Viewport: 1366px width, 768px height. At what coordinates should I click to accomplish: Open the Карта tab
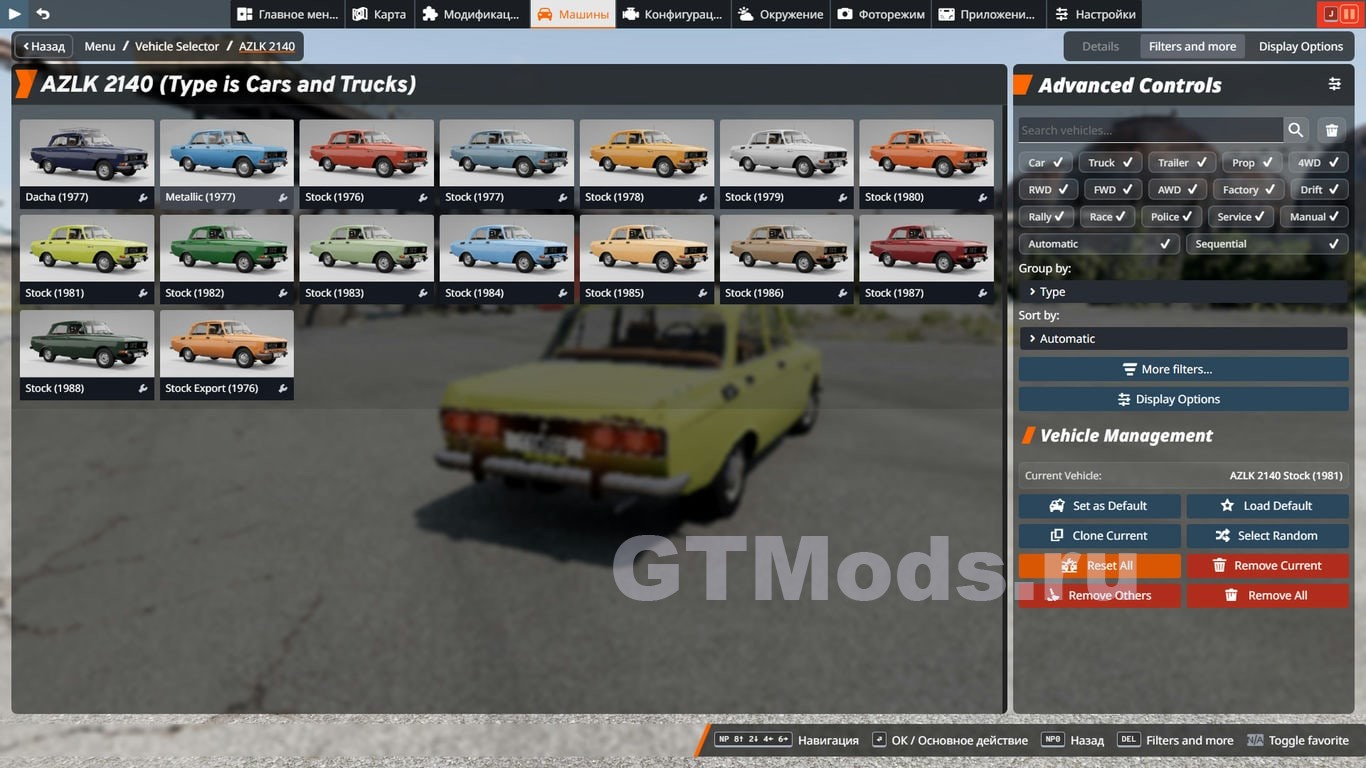click(379, 14)
